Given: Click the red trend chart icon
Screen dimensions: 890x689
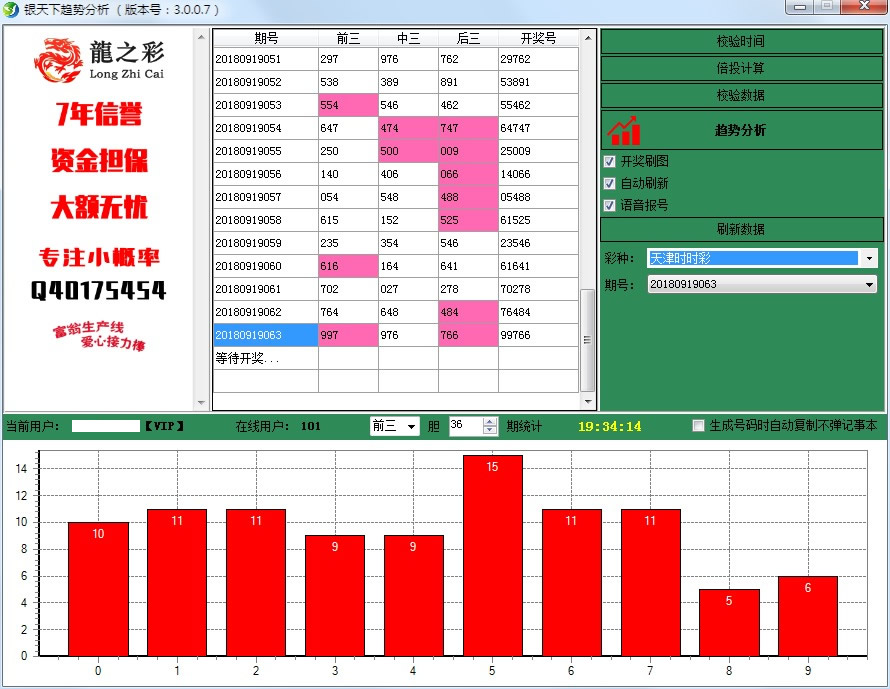Looking at the screenshot, I should pos(624,130).
